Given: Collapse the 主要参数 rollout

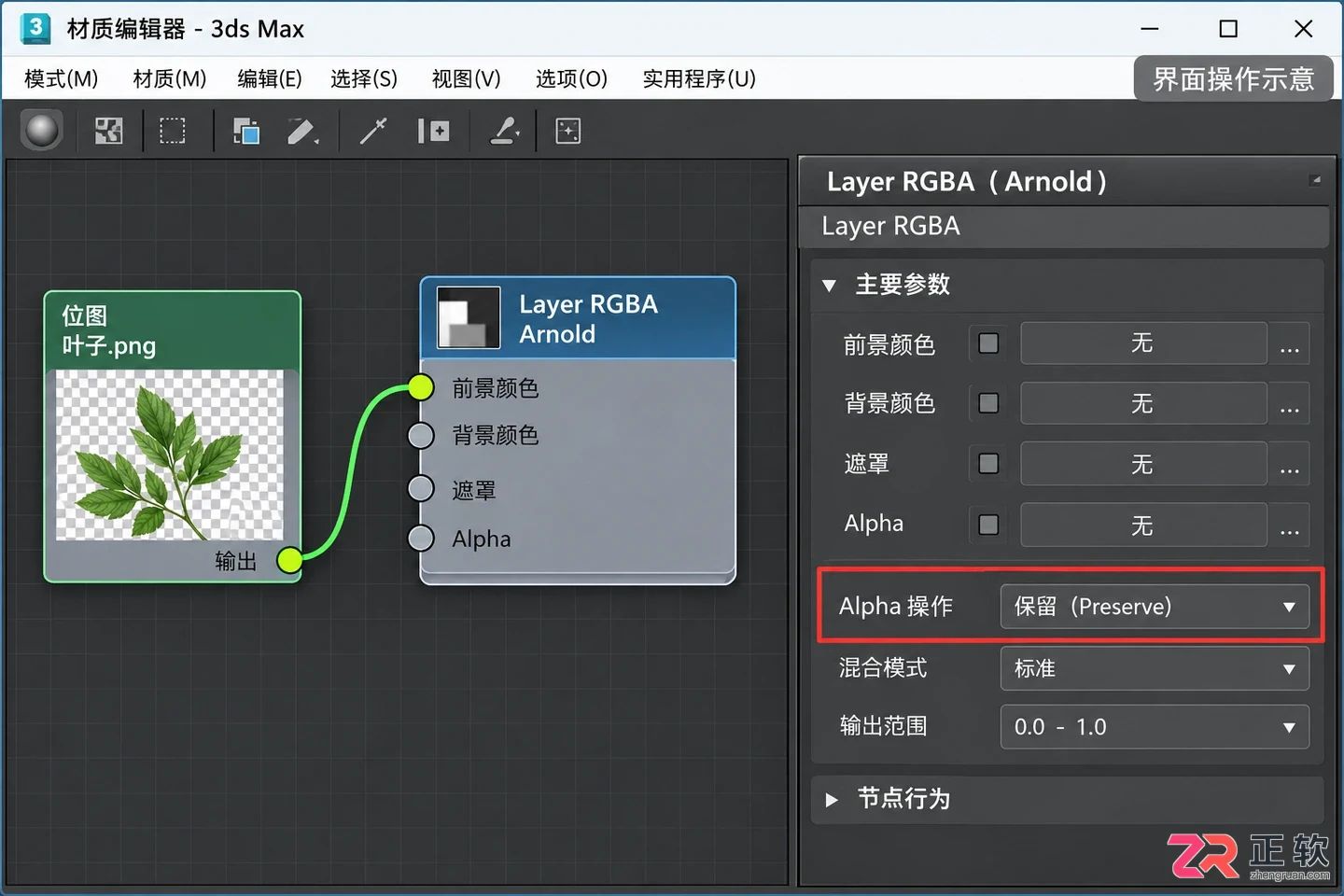Looking at the screenshot, I should [x=829, y=286].
